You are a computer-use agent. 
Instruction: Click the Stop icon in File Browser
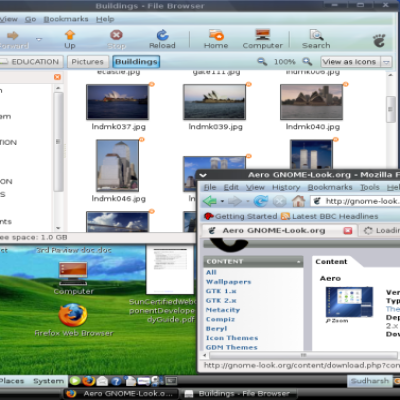[x=116, y=35]
